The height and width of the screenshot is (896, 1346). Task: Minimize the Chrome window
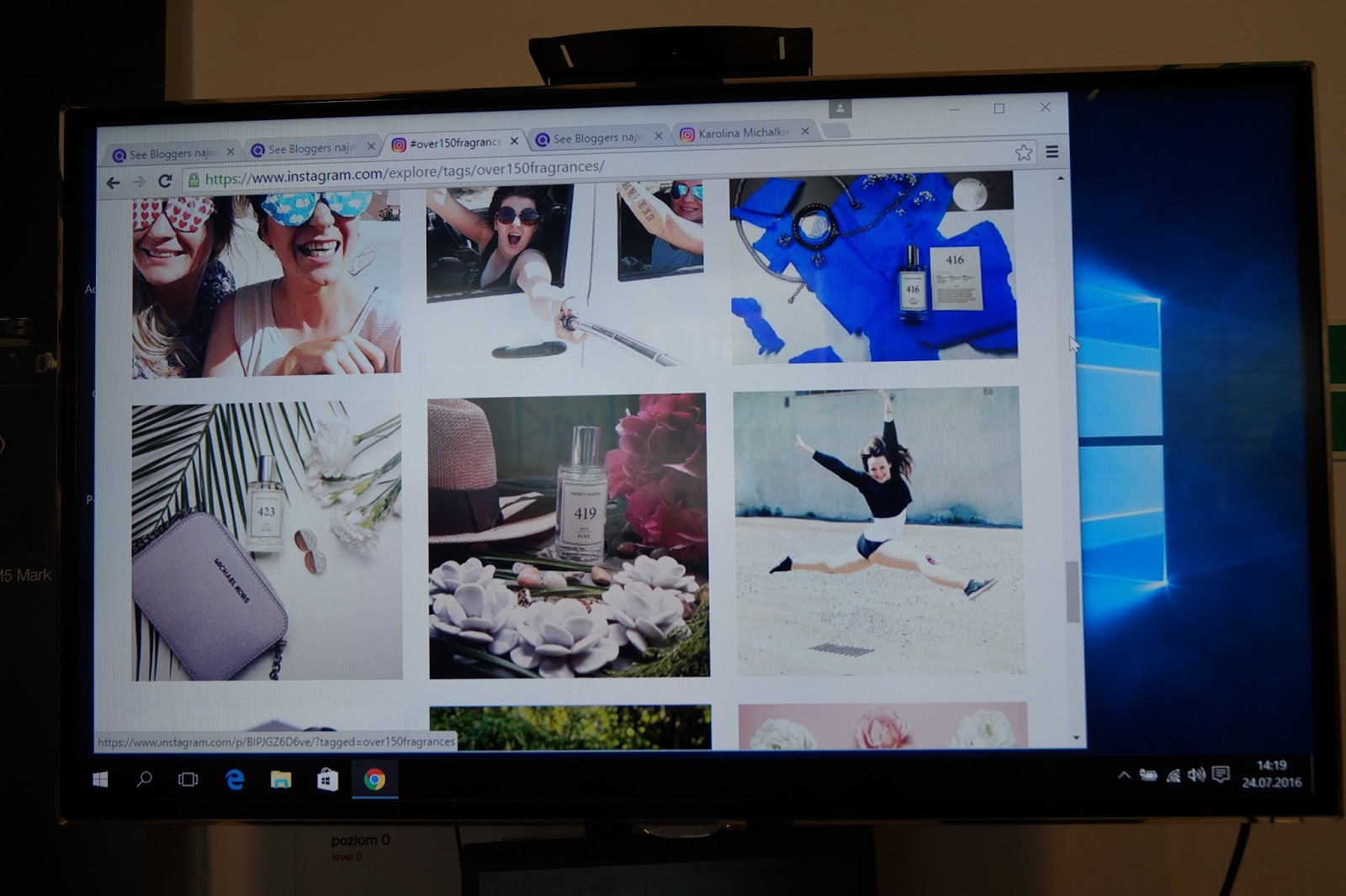click(x=954, y=109)
